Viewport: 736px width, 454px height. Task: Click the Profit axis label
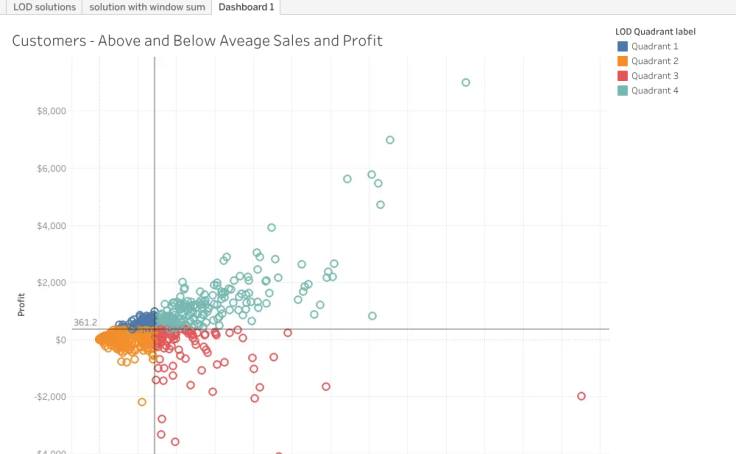[x=21, y=304]
